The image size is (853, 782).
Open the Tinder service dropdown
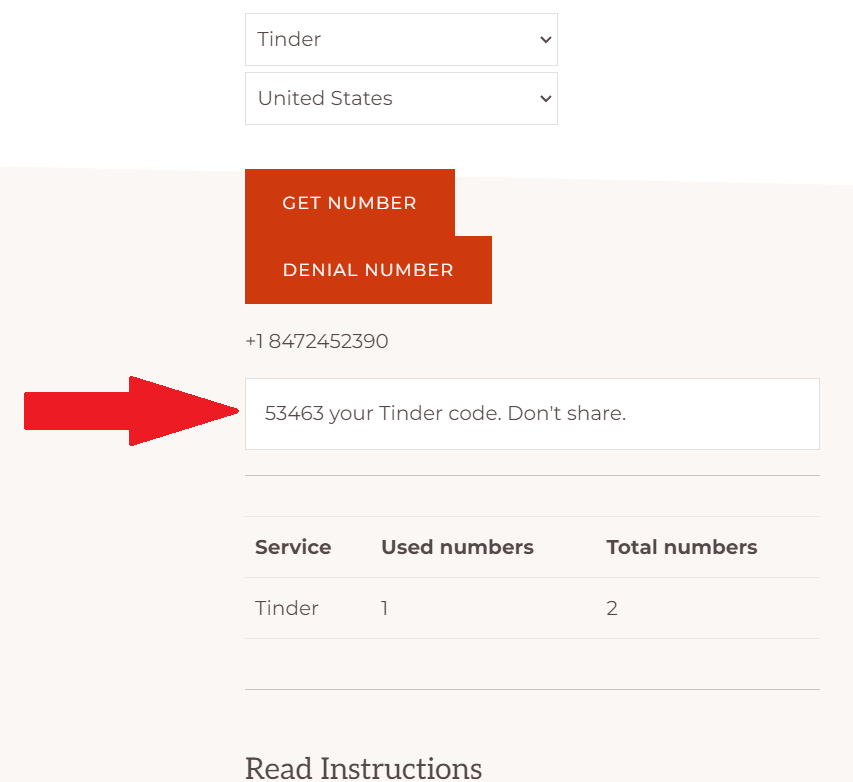(x=400, y=40)
